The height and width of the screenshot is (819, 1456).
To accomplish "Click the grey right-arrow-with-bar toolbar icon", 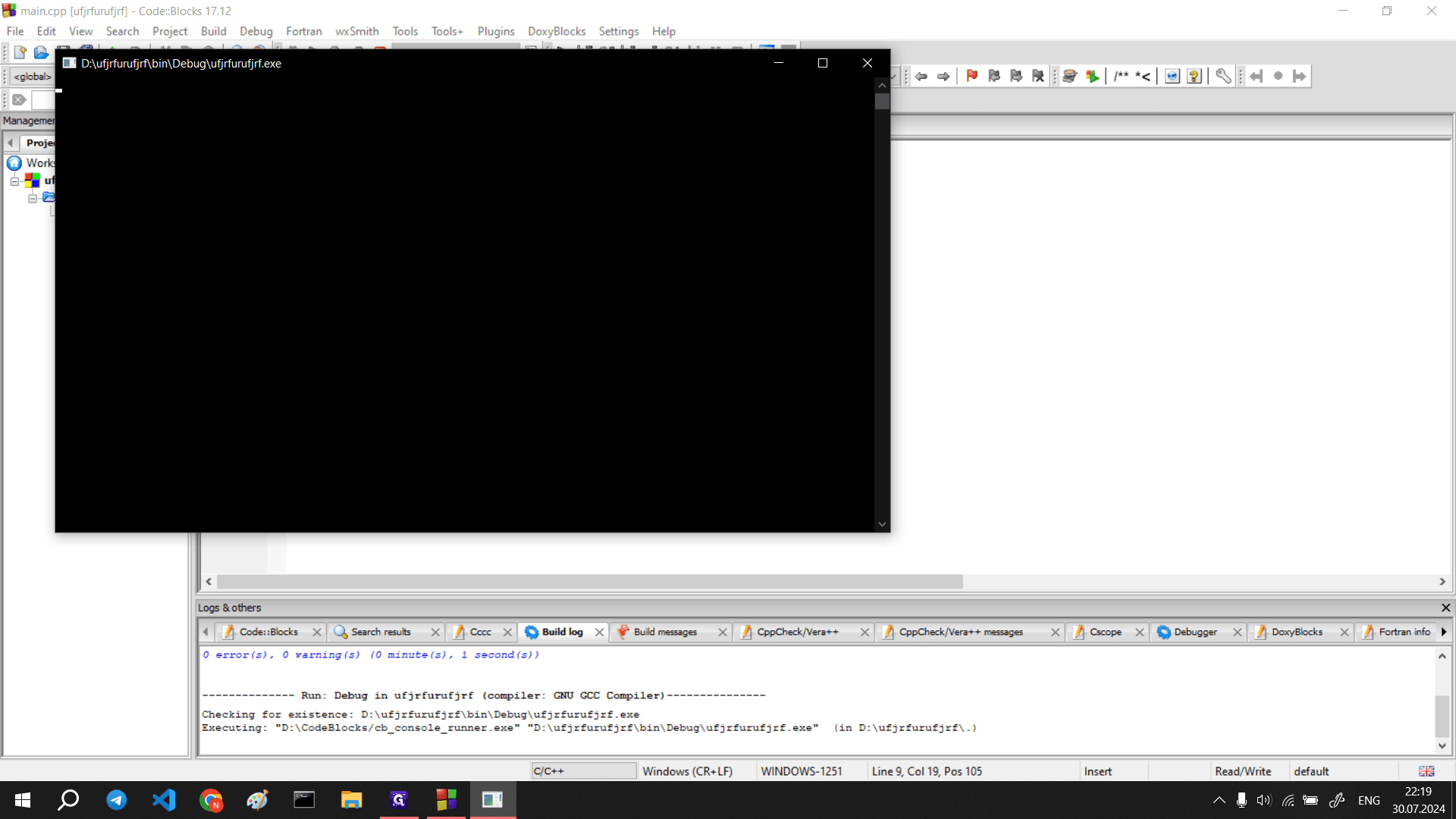I will 1300,76.
